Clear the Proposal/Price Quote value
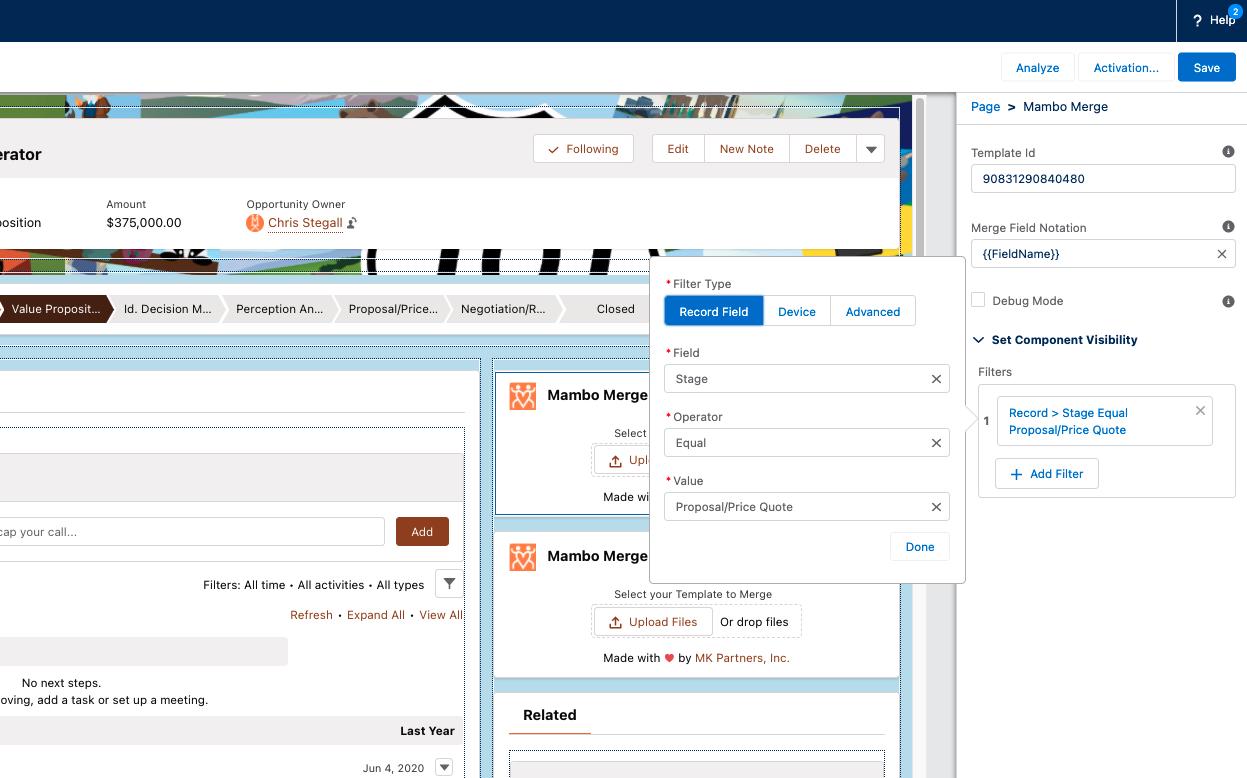The height and width of the screenshot is (778, 1247). (x=936, y=507)
